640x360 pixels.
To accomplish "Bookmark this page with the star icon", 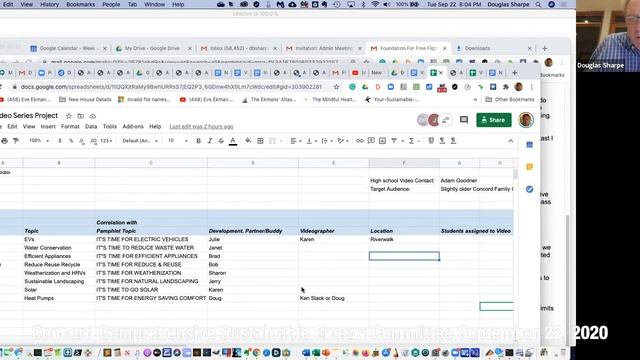I will [x=336, y=87].
